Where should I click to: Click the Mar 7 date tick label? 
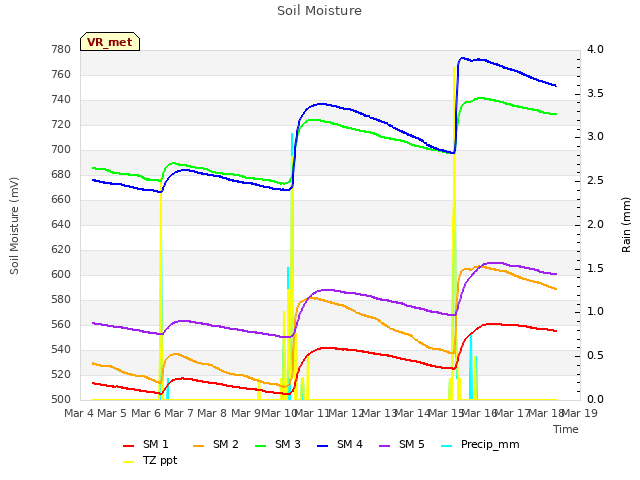[x=179, y=413]
